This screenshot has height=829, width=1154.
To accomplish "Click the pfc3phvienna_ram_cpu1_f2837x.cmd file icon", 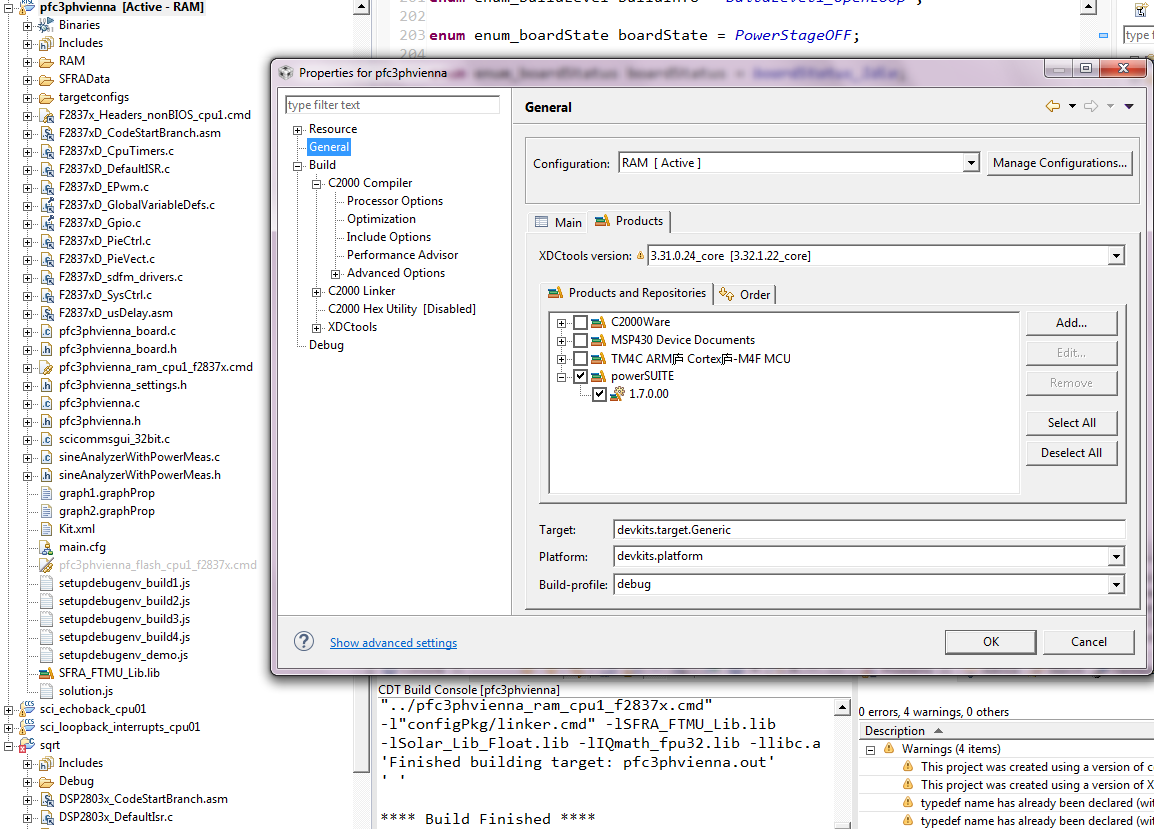I will 46,367.
